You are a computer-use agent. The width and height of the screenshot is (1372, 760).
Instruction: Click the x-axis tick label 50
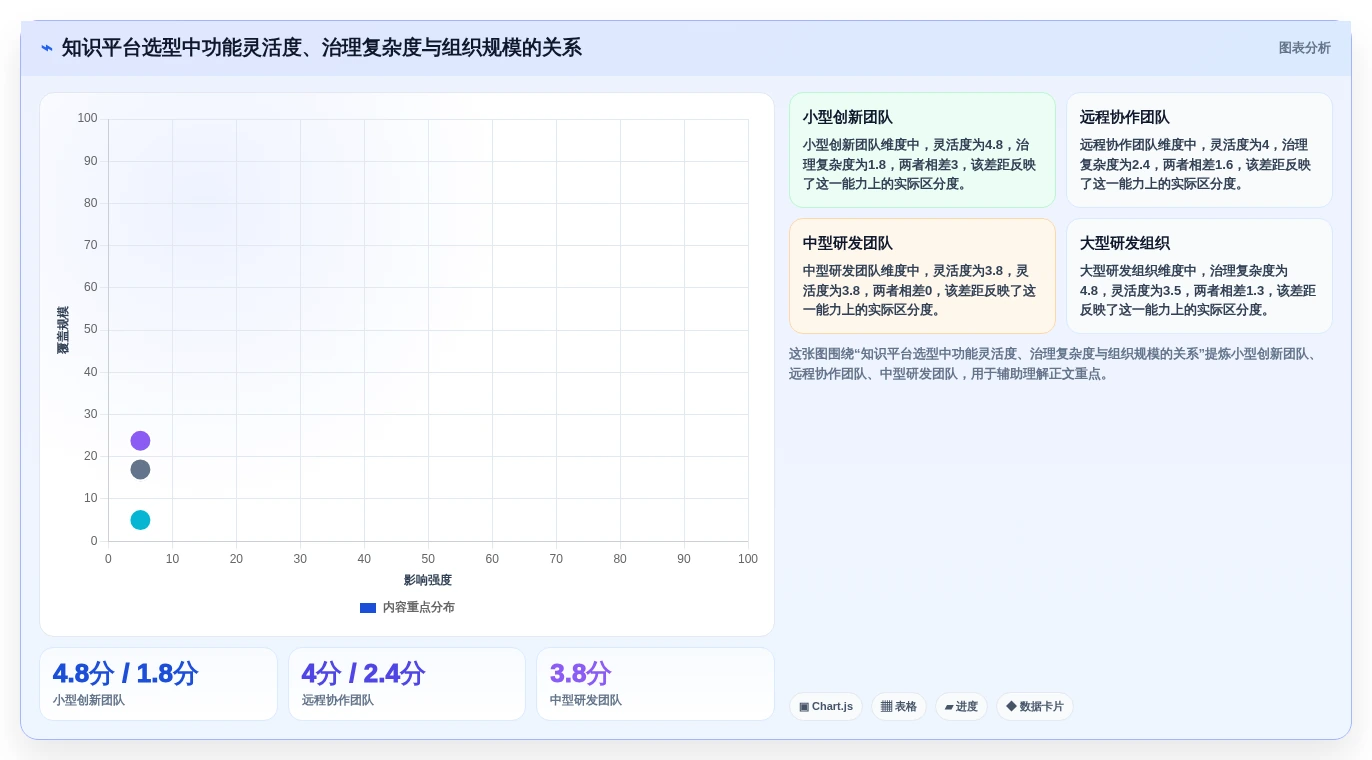[x=428, y=559]
